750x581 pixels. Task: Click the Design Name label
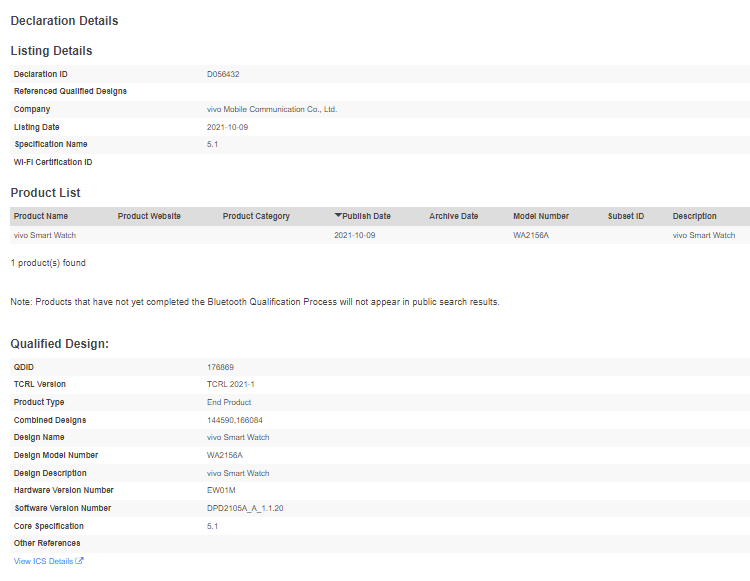[39, 438]
